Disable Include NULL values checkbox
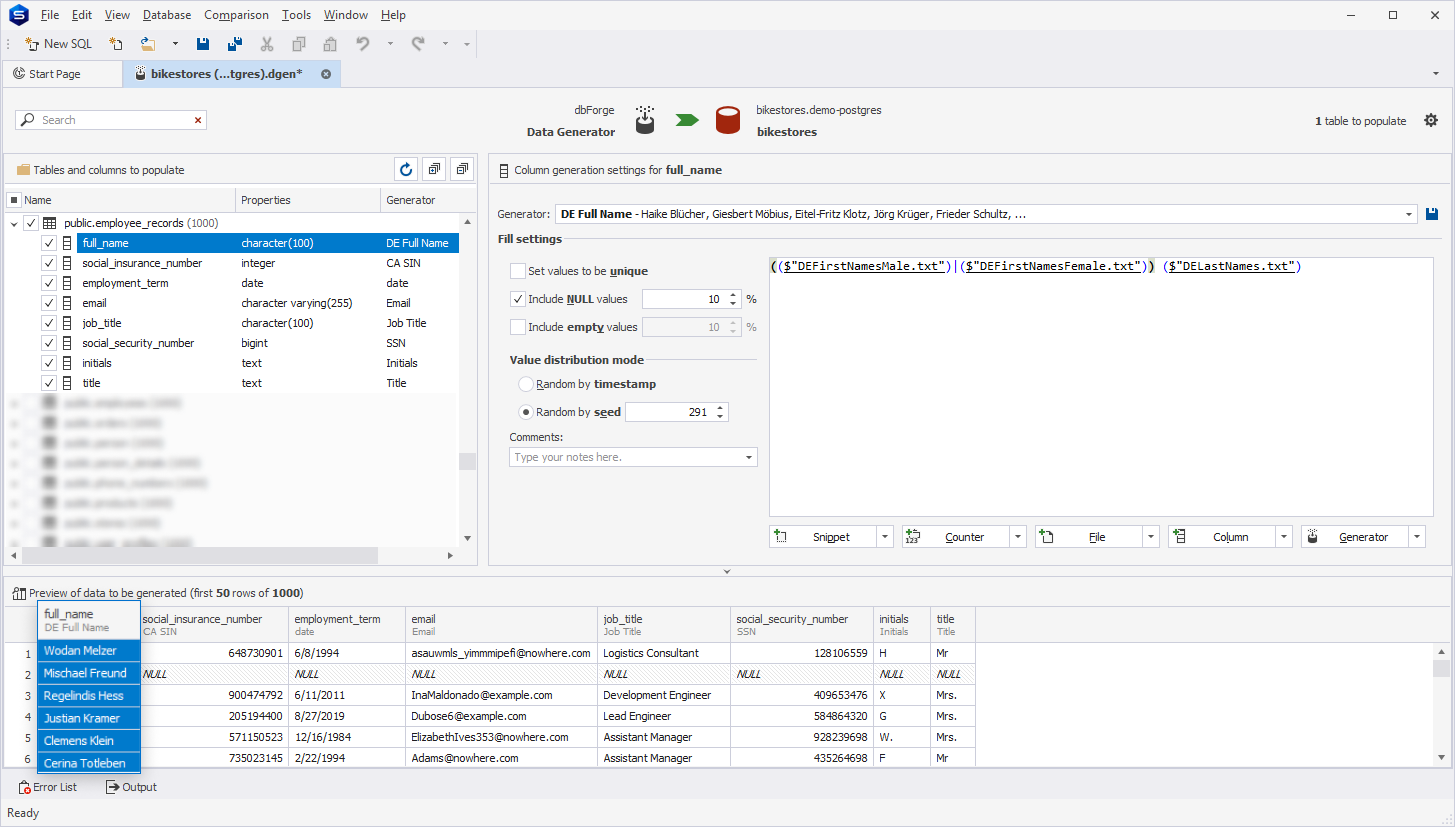 click(518, 299)
